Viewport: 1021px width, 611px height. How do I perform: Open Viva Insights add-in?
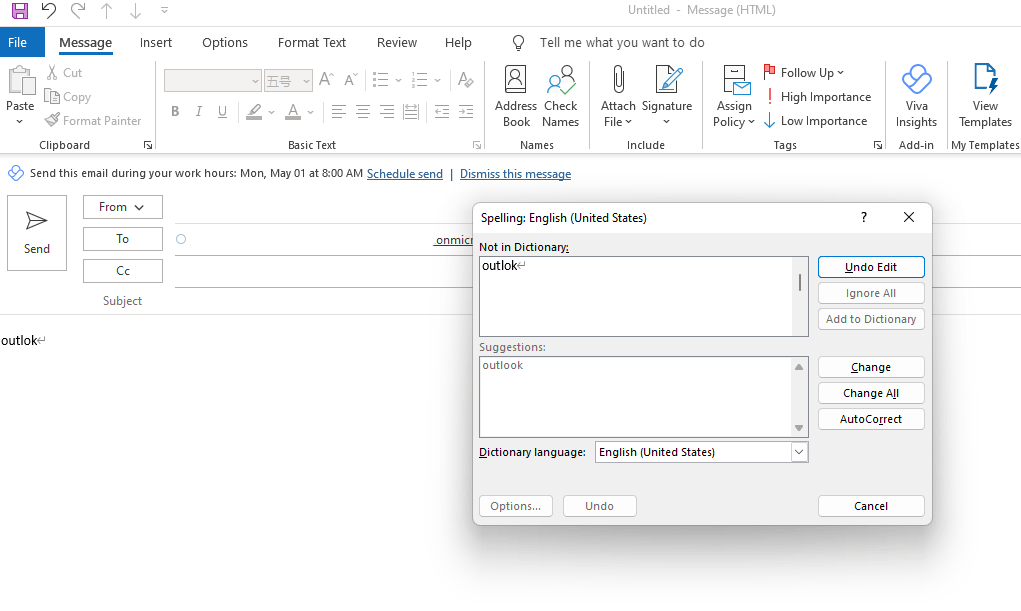tap(916, 96)
